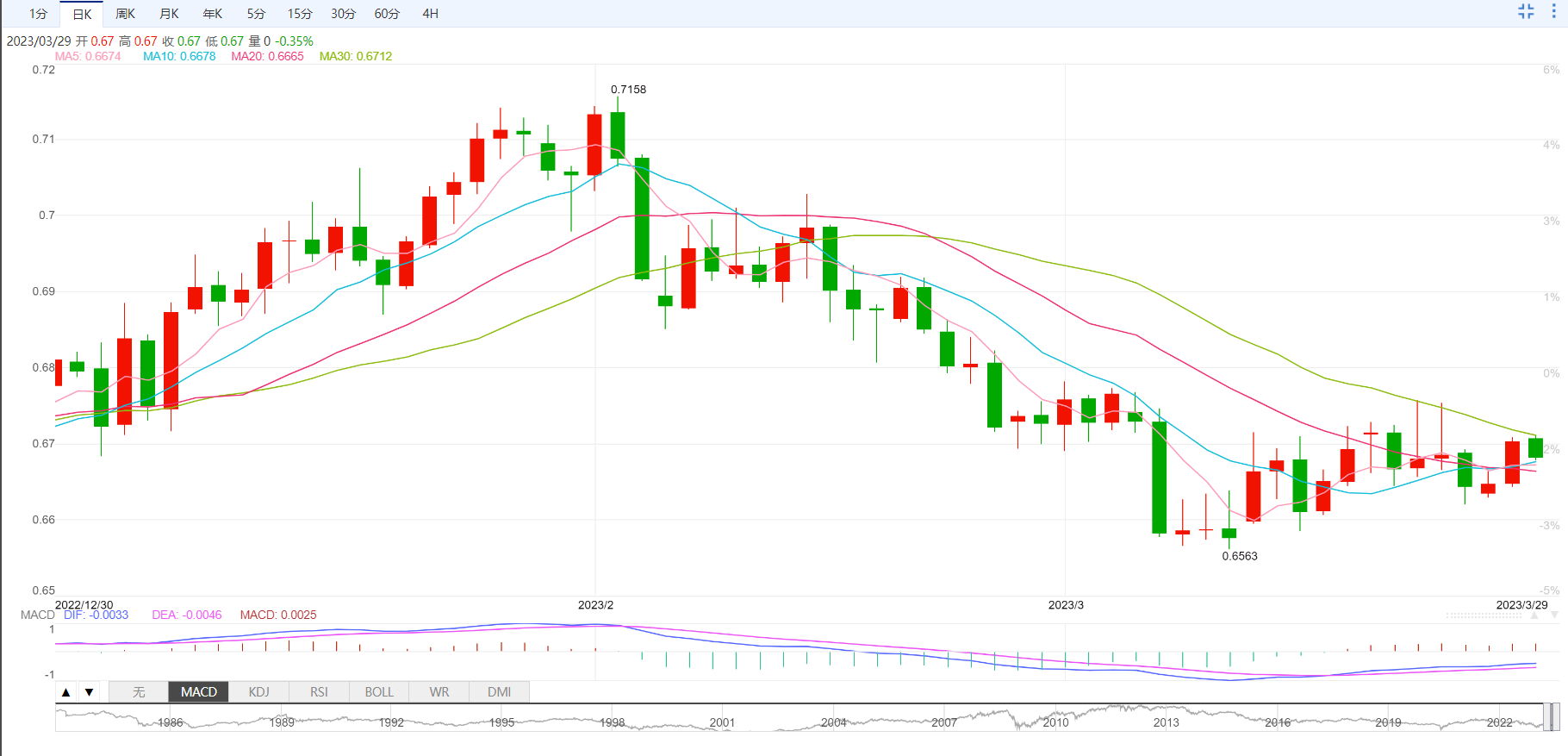
Task: Click the 4% percentage axis label
Action: [x=1551, y=145]
